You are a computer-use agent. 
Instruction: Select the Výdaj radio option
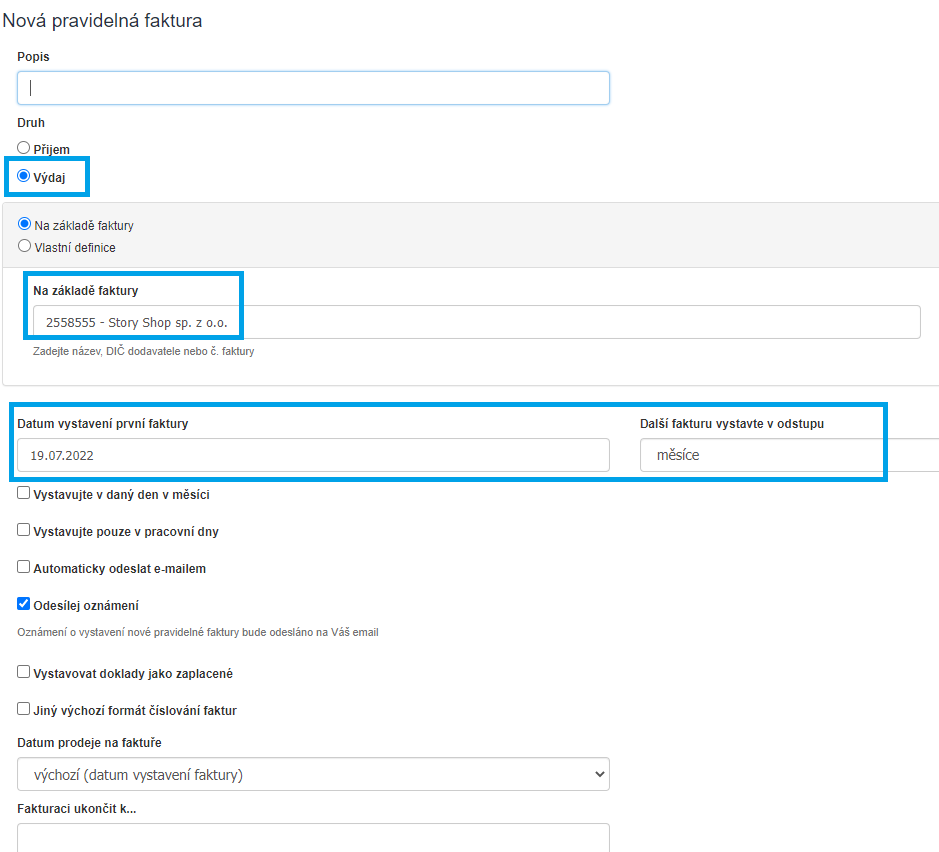coord(24,176)
